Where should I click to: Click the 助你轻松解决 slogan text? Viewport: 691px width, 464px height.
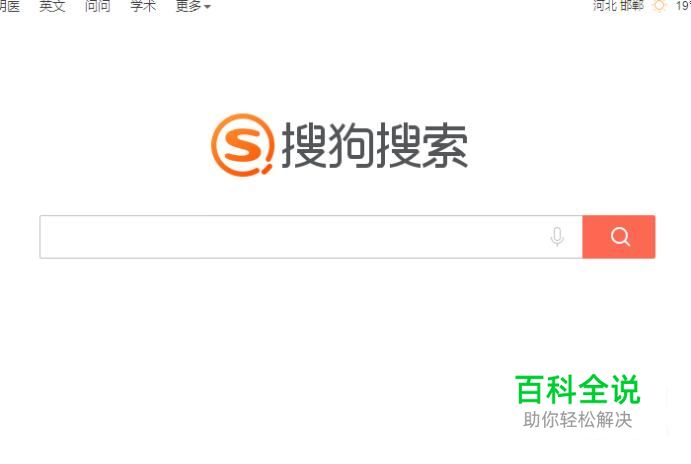pyautogui.click(x=577, y=419)
